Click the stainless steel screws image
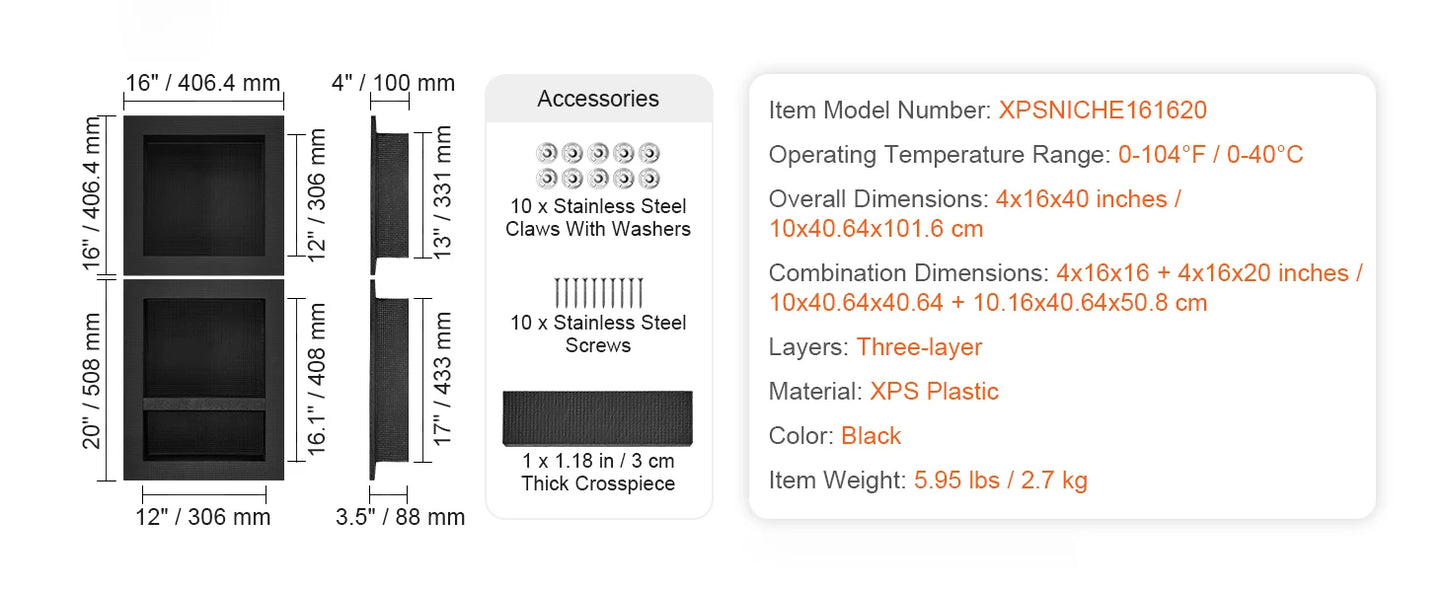 pyautogui.click(x=598, y=292)
